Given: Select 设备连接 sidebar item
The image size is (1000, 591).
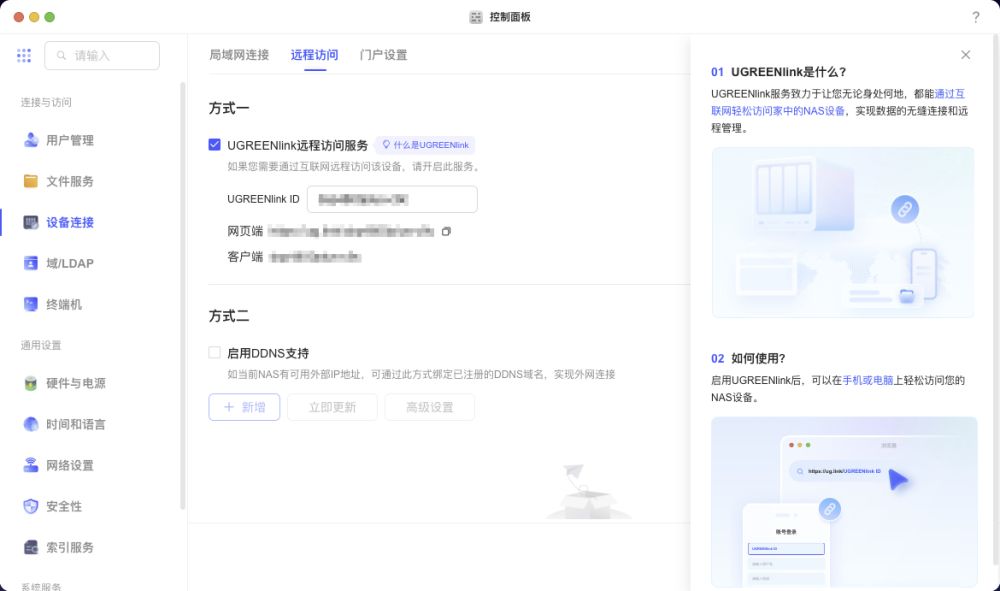Looking at the screenshot, I should [x=59, y=222].
